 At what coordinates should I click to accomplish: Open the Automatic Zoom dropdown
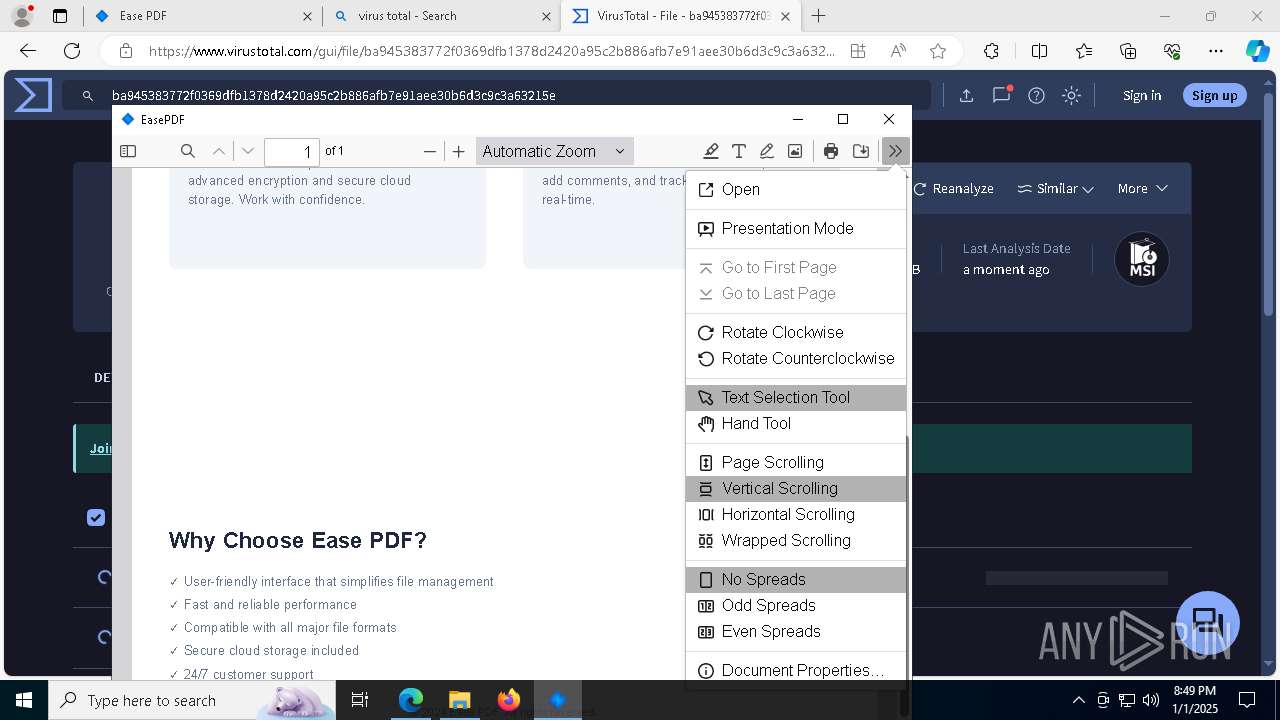554,151
